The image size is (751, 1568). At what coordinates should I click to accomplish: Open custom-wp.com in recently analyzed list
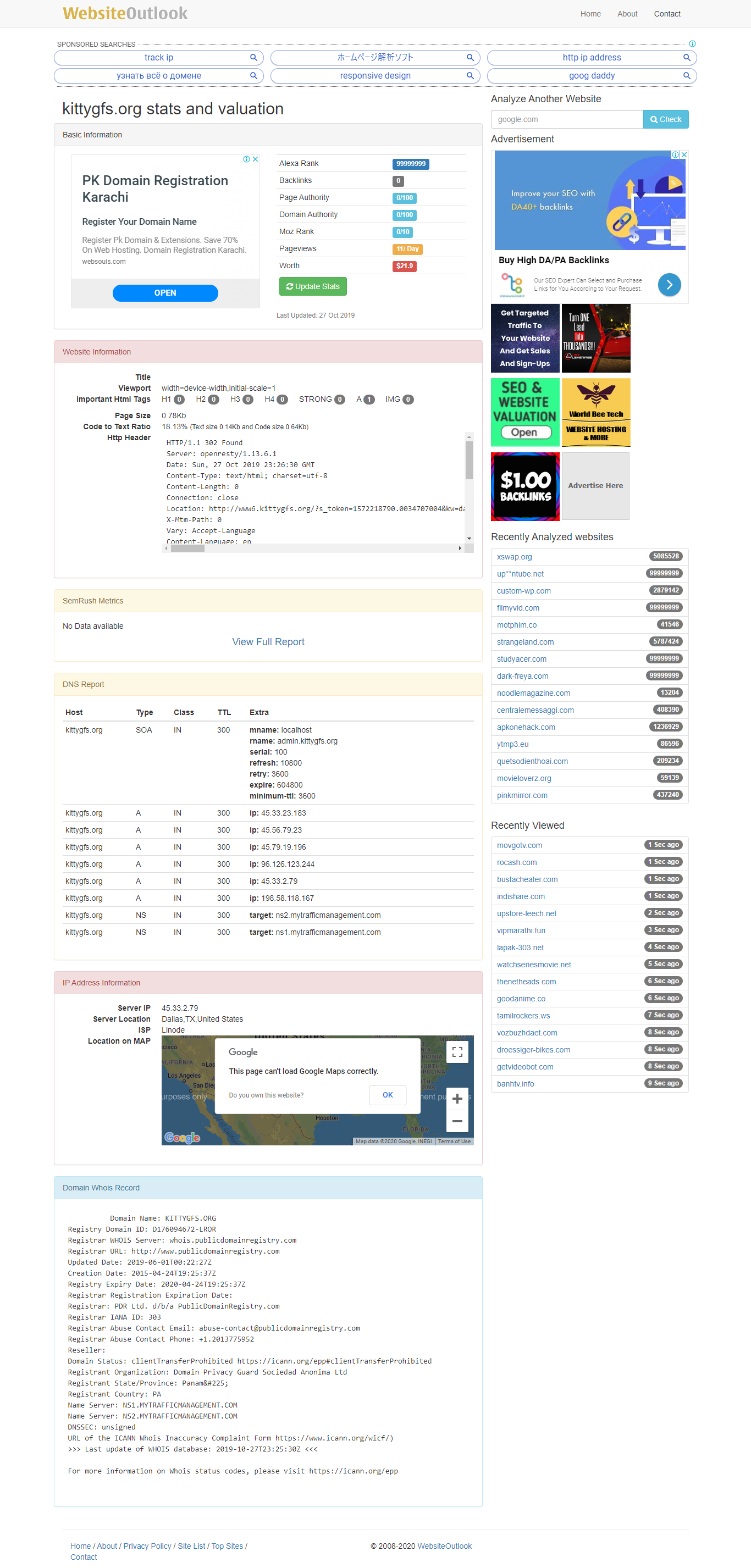523,591
